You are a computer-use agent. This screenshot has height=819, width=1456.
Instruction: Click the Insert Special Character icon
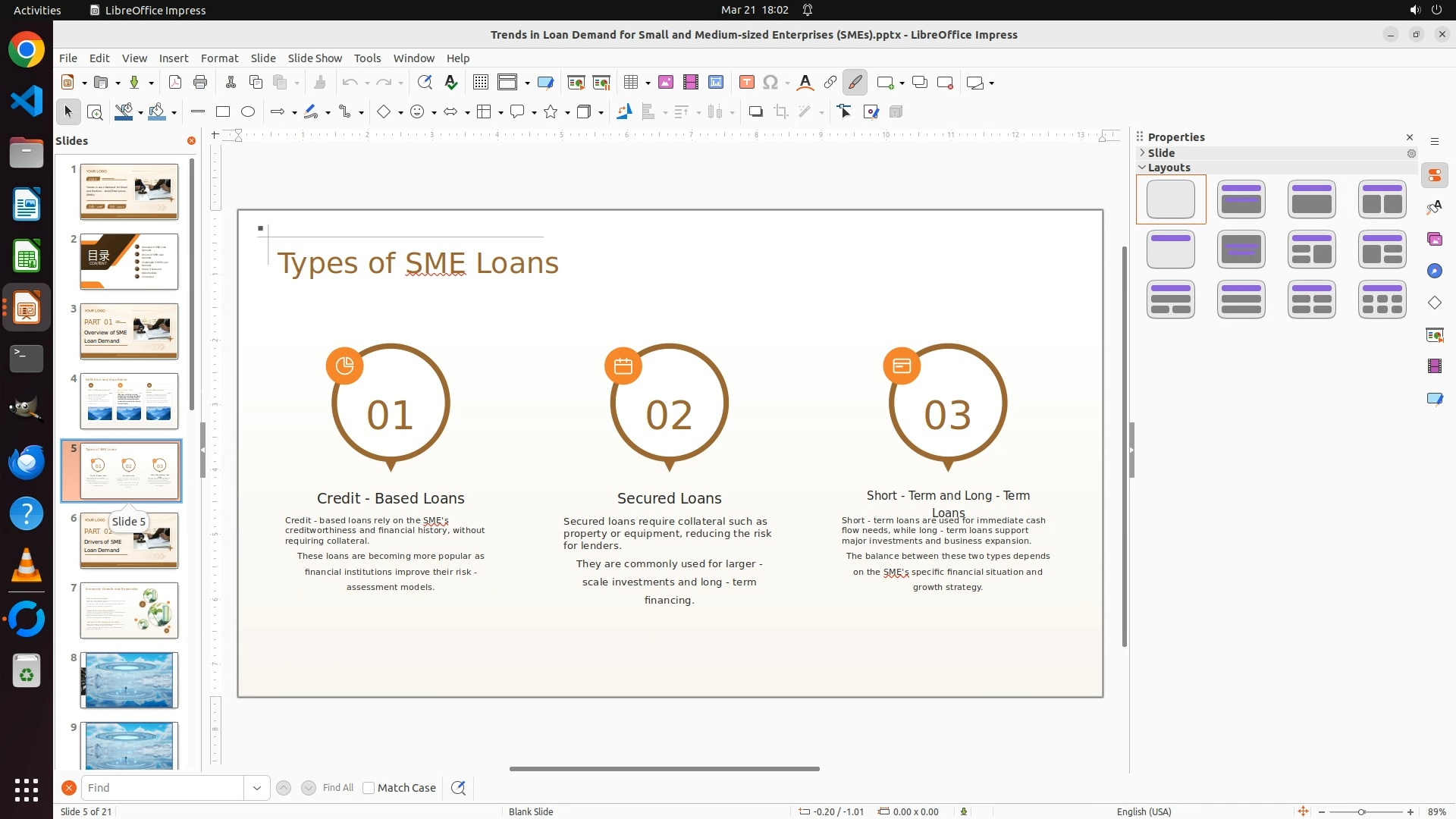pos(770,83)
